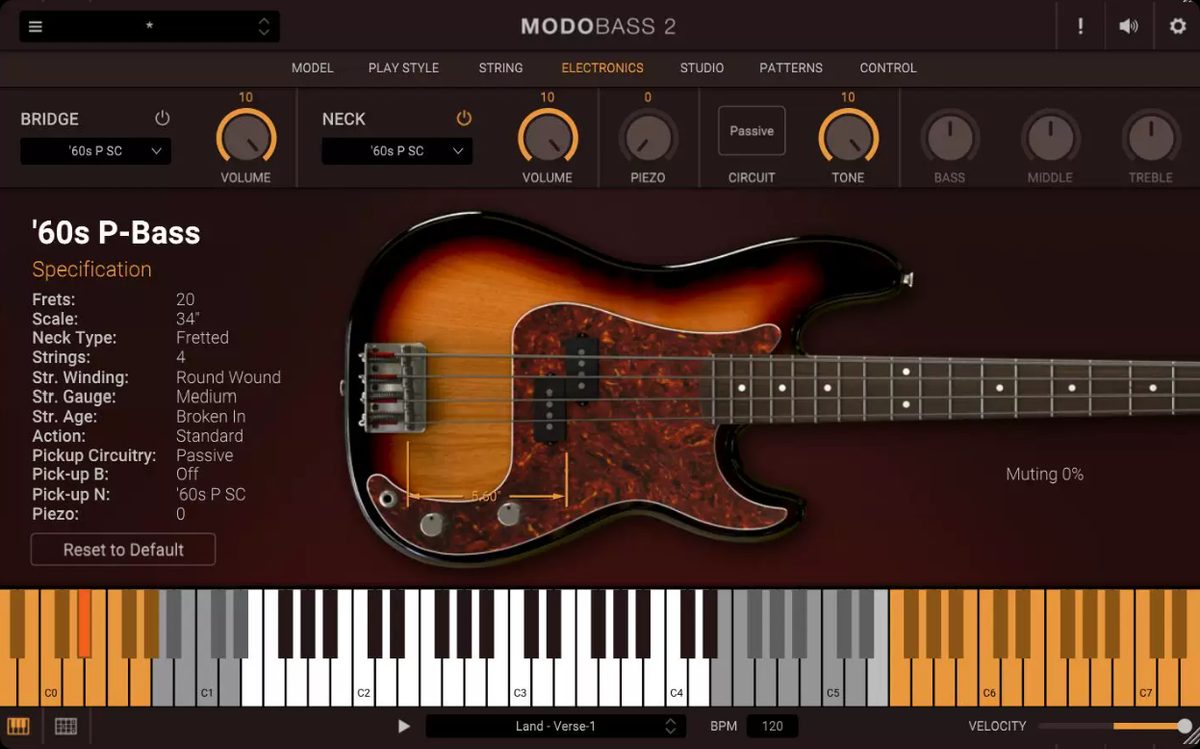Viewport: 1200px width, 749px height.
Task: Show the grid pads view icon
Action: tap(66, 726)
